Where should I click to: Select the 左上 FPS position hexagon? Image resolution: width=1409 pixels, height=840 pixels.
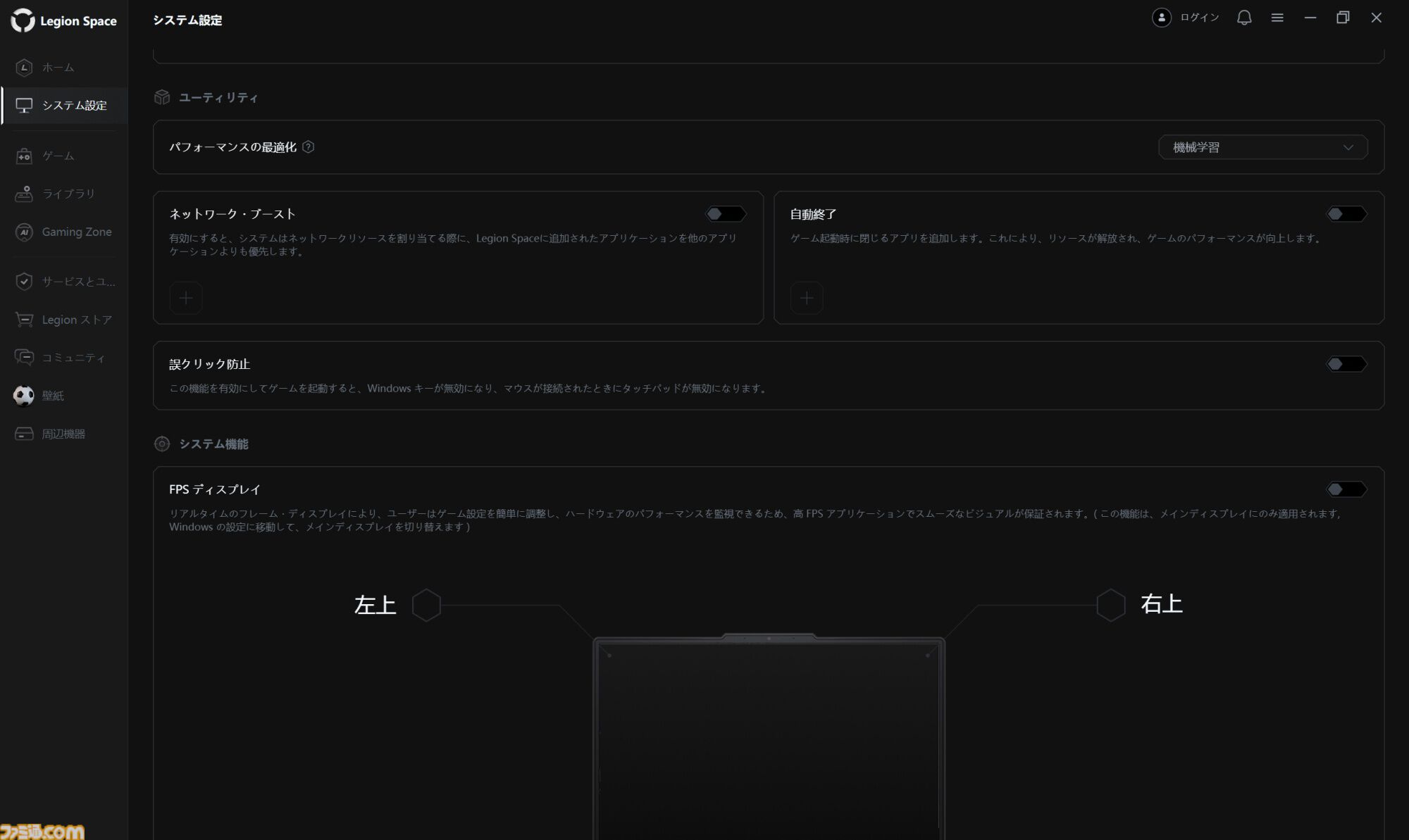(426, 605)
